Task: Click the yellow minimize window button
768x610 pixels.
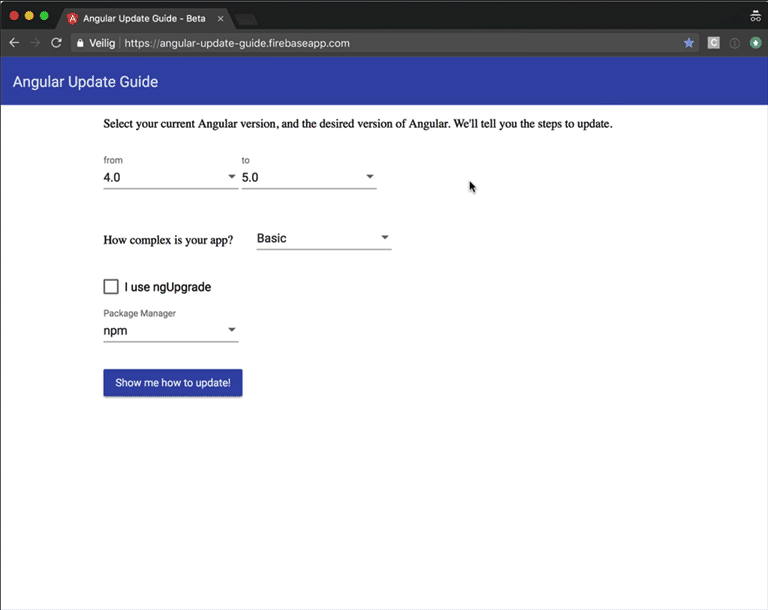Action: tap(29, 16)
